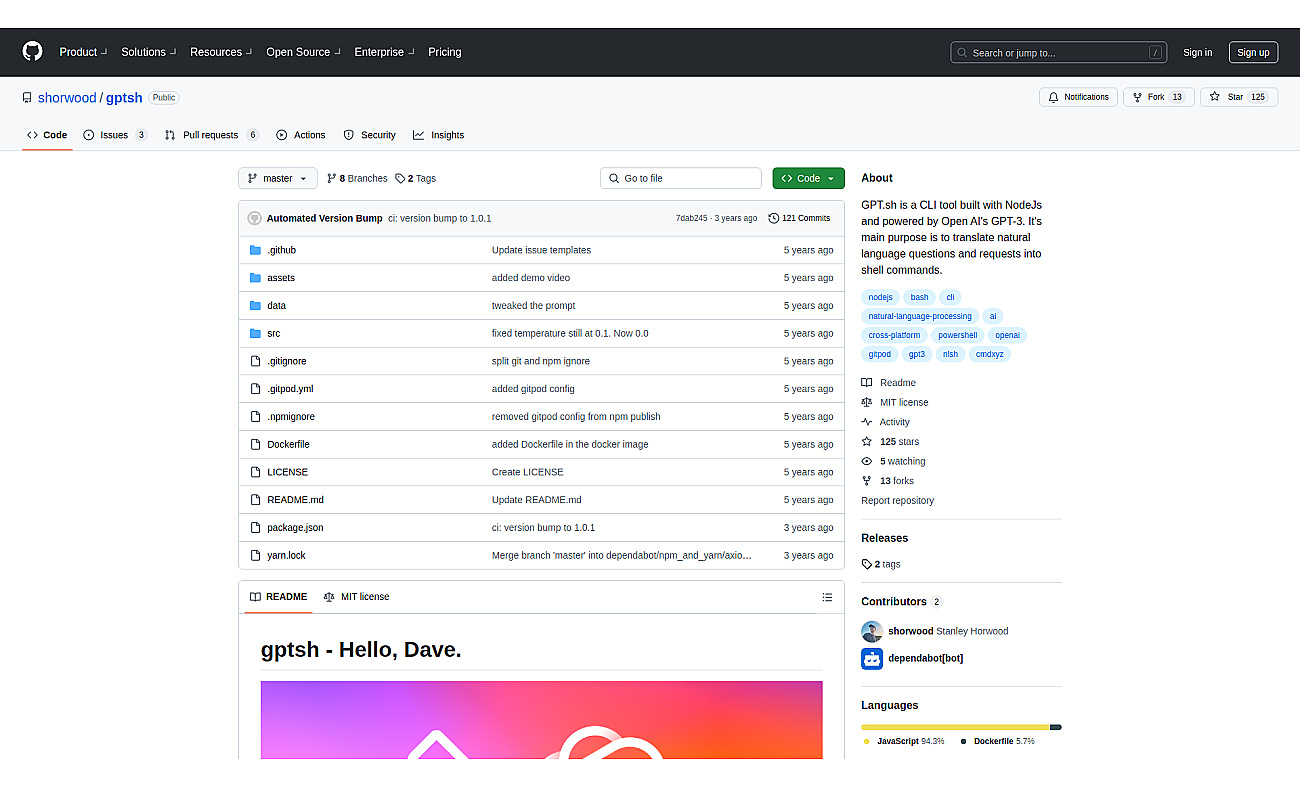Open the Security tab
The width and height of the screenshot is (1300, 788).
[370, 135]
